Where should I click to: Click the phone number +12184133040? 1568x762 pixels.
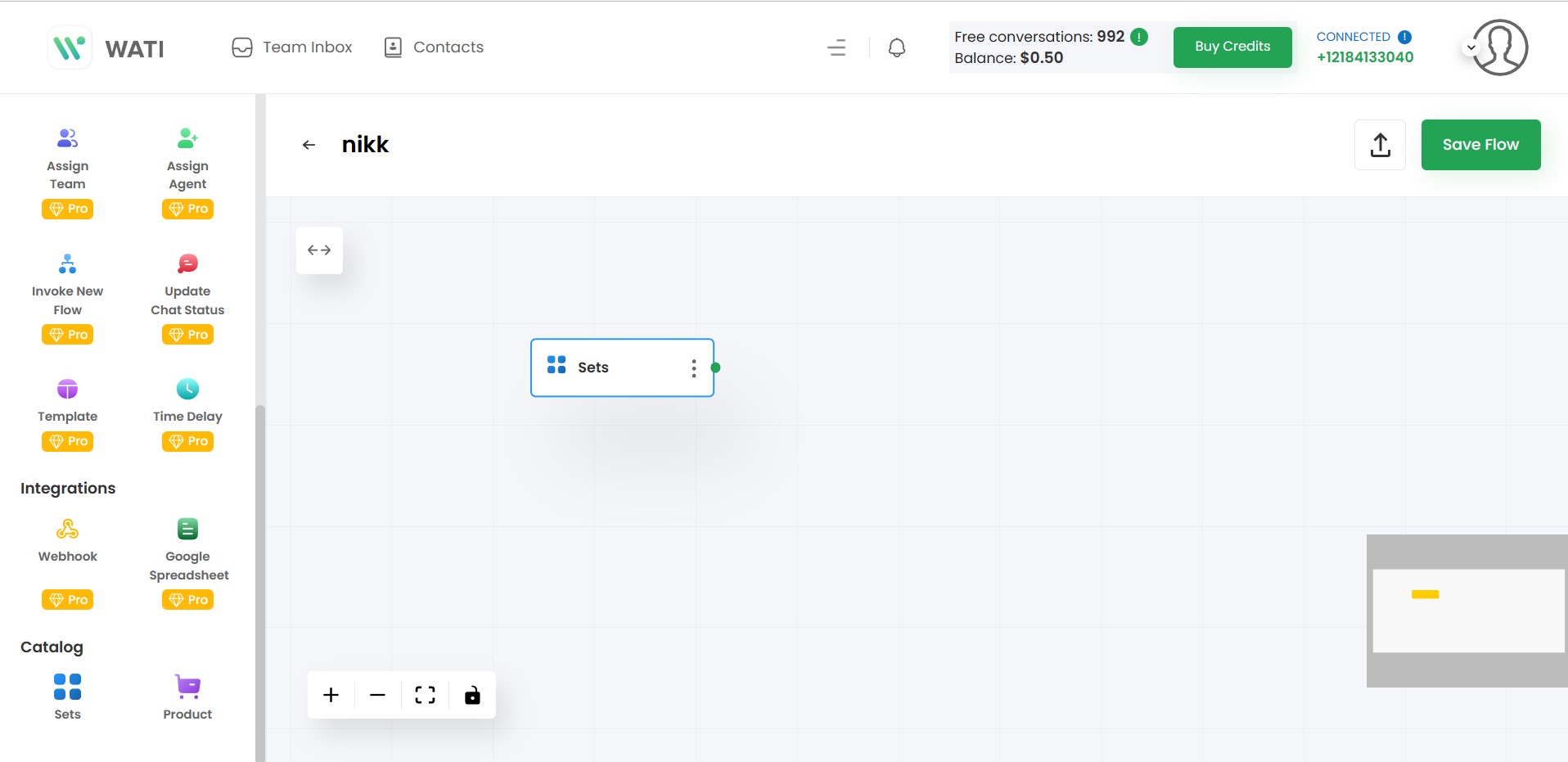point(1365,57)
